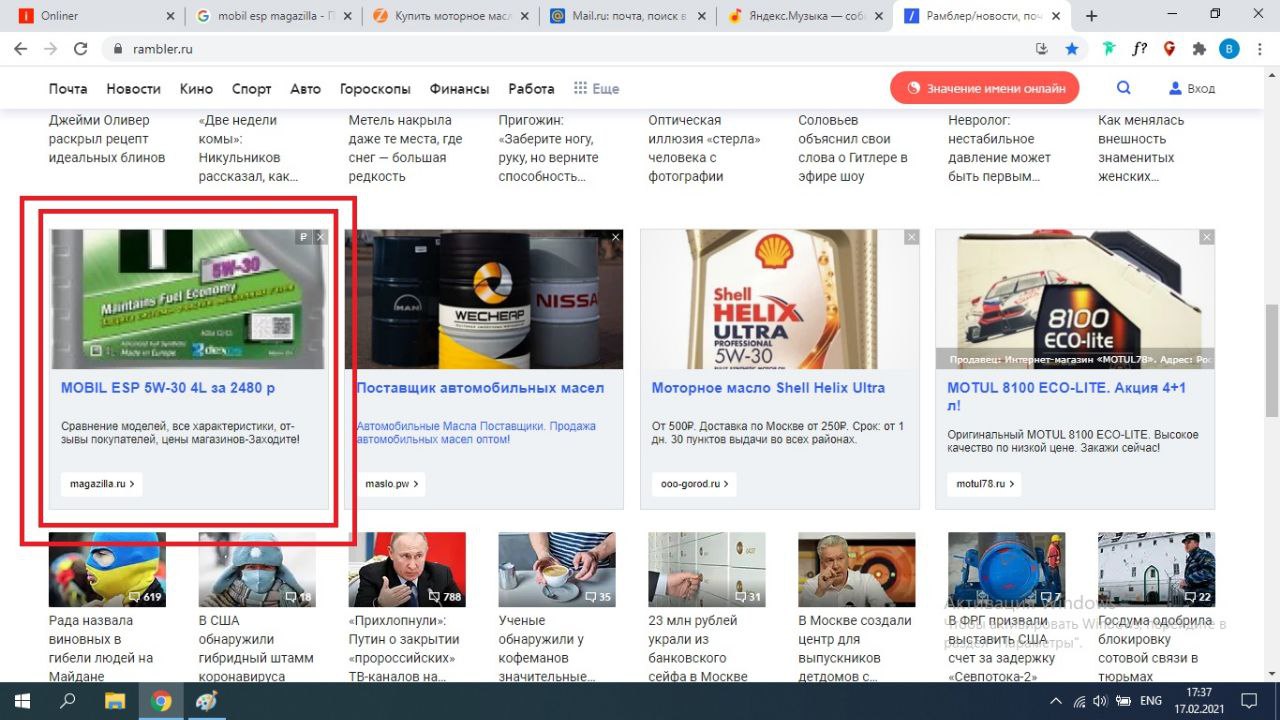The height and width of the screenshot is (720, 1280).
Task: Switch input language ENG indicator
Action: click(1151, 701)
